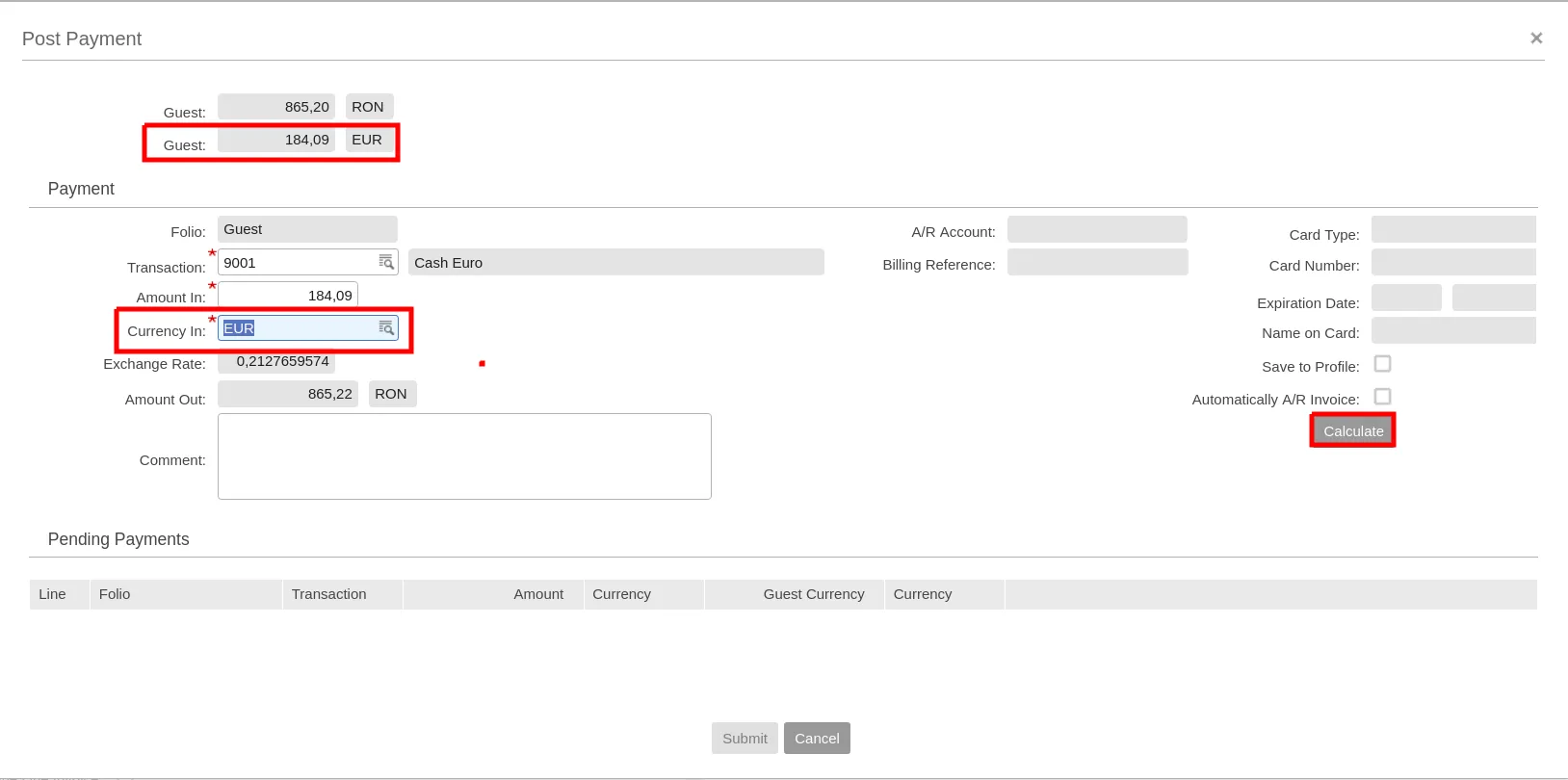
Task: Click the Transaction column header
Action: (x=342, y=594)
